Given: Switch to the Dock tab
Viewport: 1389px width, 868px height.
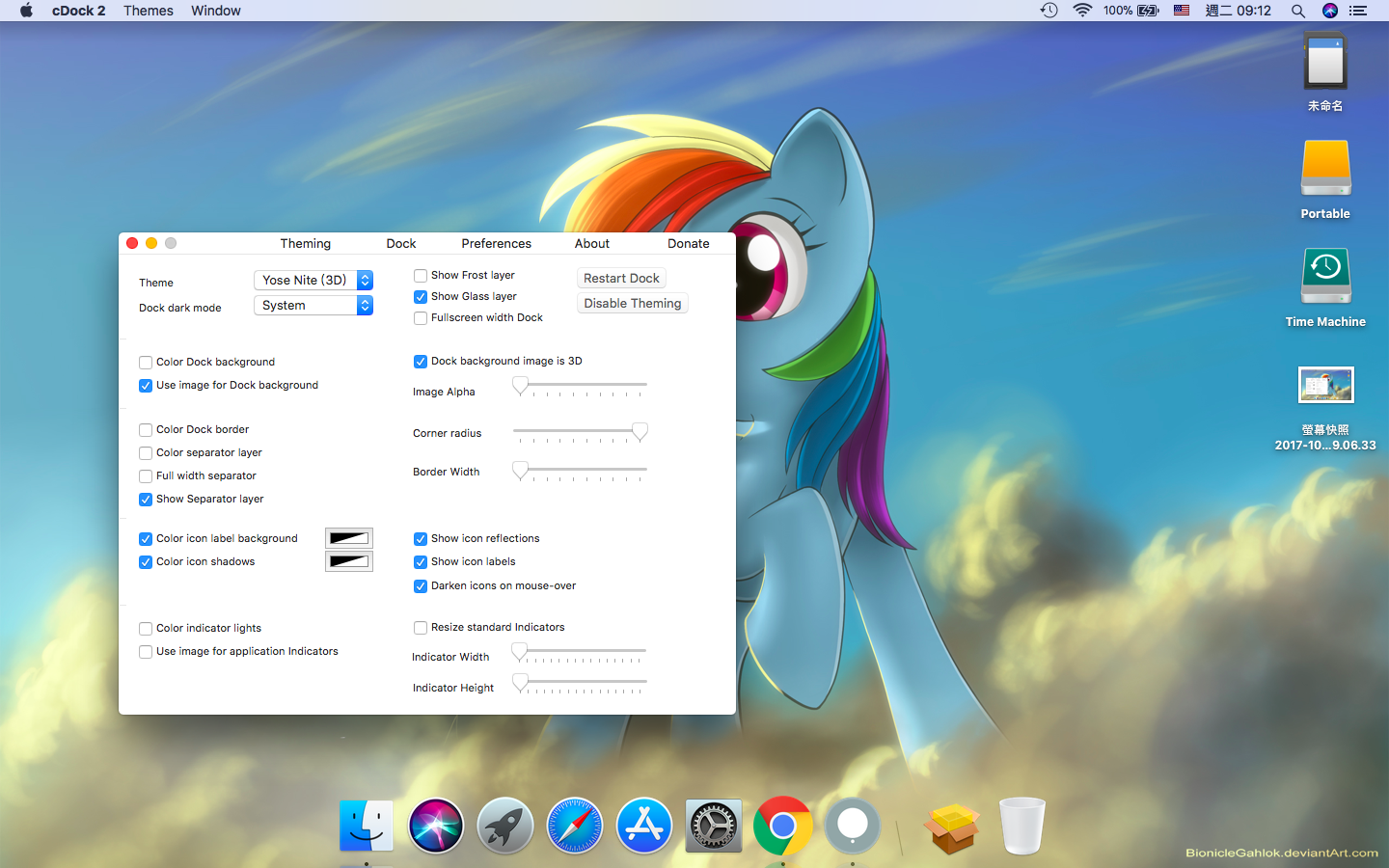Looking at the screenshot, I should point(401,244).
